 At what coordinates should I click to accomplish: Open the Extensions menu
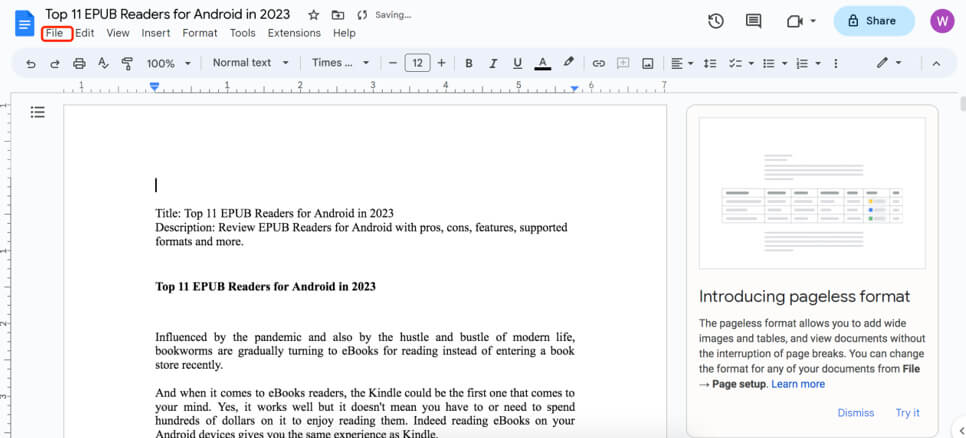(294, 33)
